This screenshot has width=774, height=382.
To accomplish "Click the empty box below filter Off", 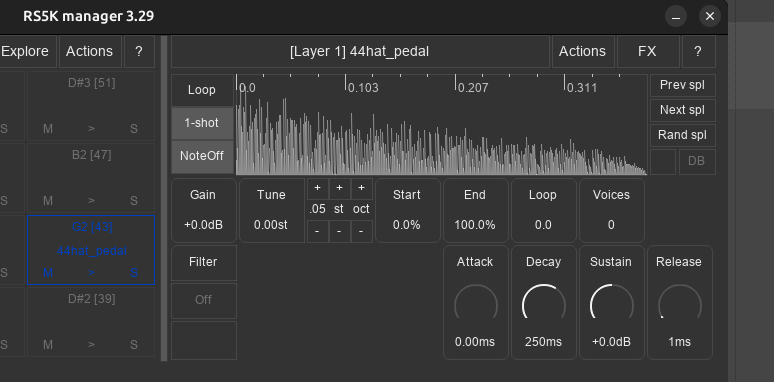I will pos(203,340).
